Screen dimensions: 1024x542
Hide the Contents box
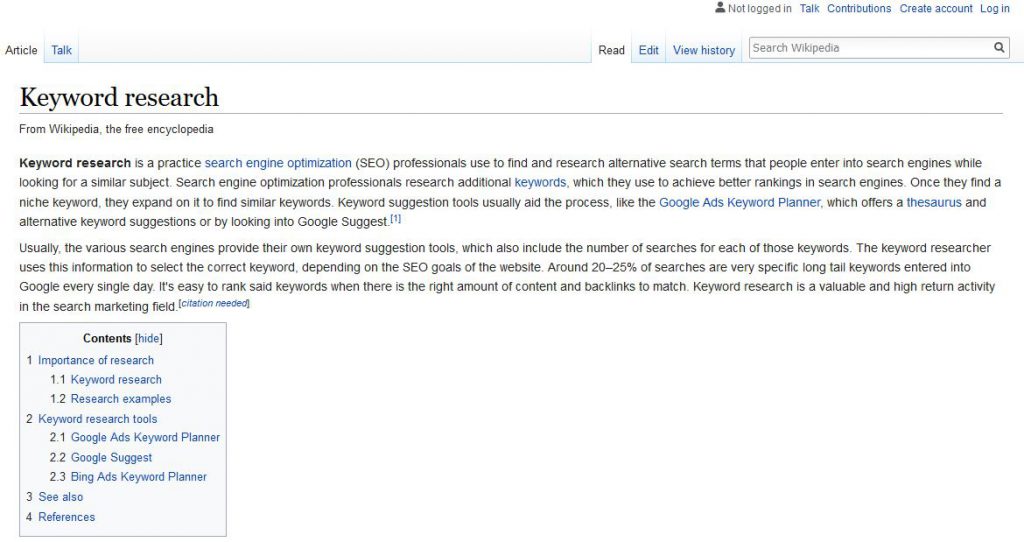coord(148,338)
